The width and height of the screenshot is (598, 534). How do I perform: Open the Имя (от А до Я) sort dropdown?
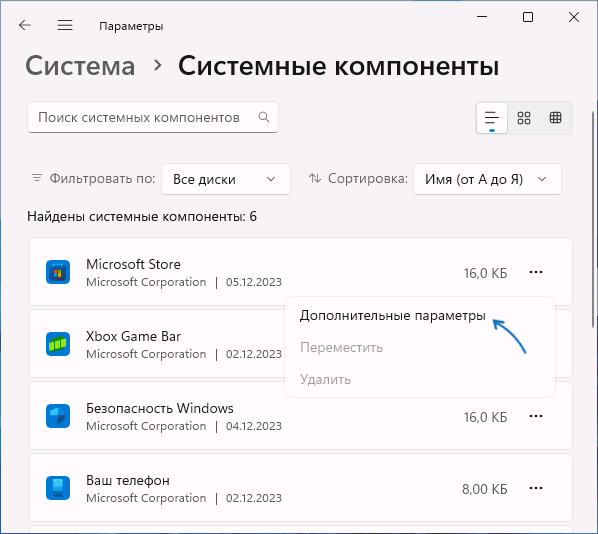click(487, 179)
